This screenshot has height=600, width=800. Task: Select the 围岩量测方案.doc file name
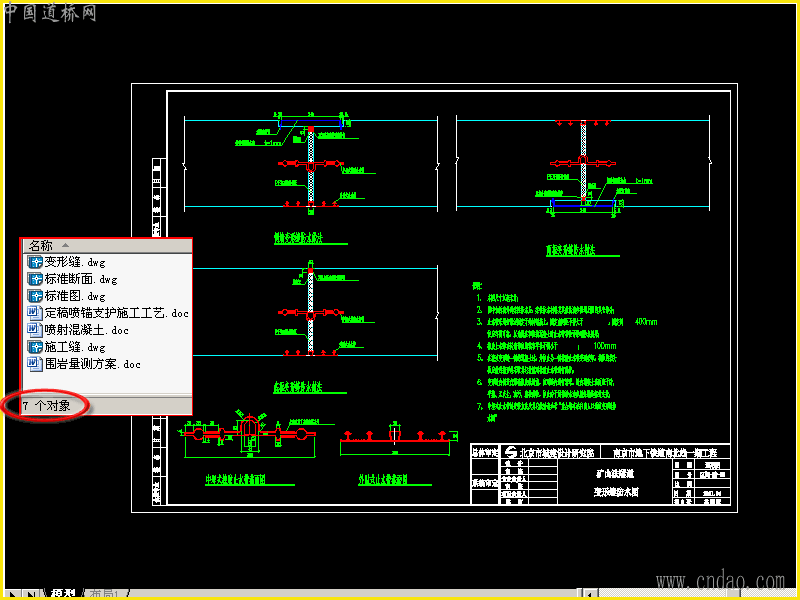[92, 364]
